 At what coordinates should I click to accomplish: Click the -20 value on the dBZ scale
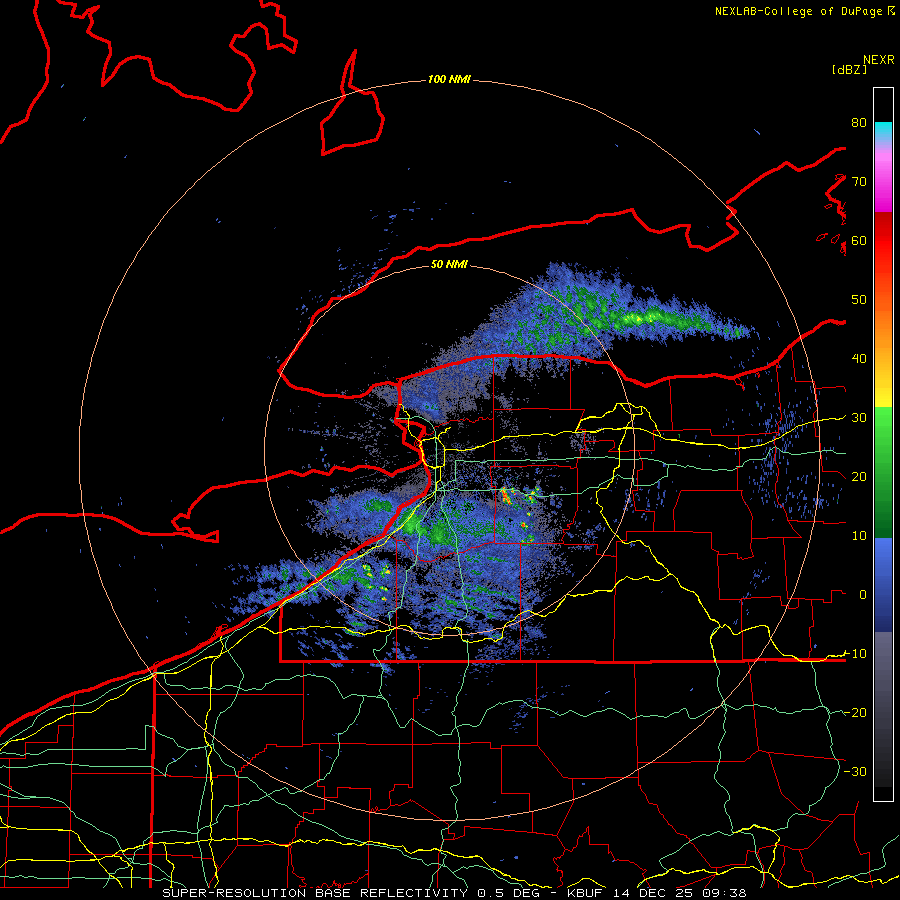(x=855, y=712)
